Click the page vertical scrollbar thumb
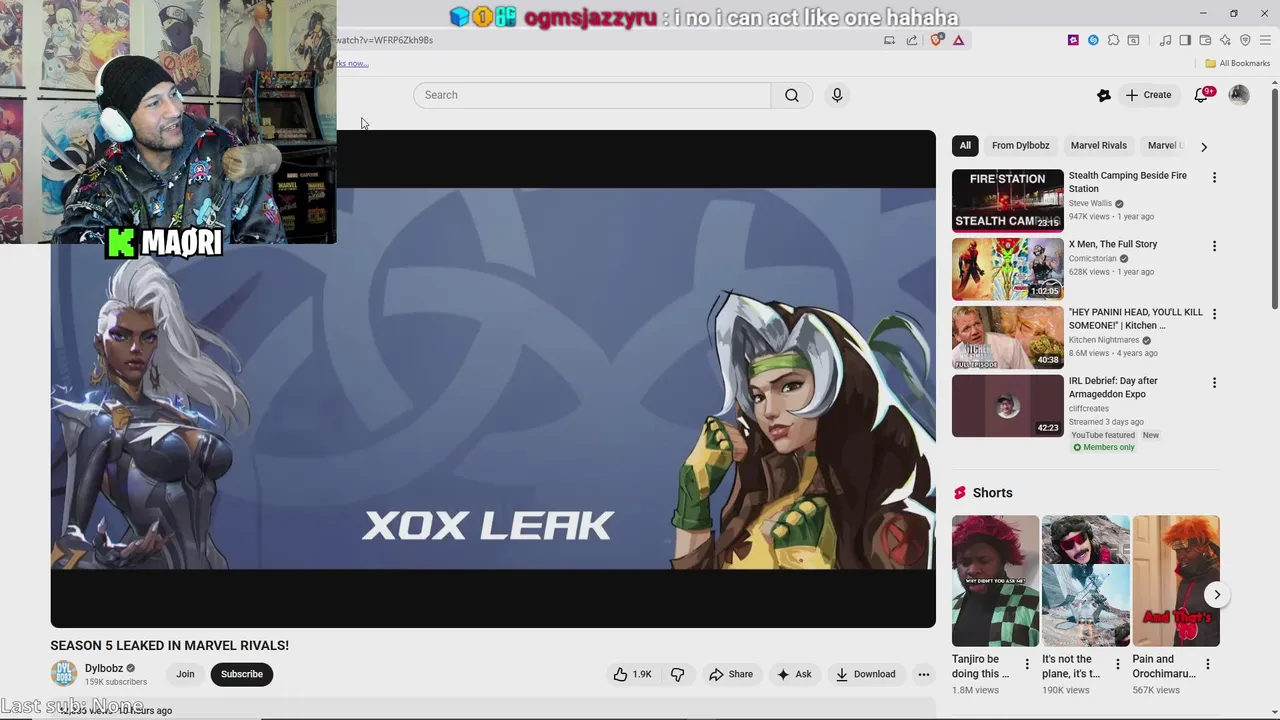Image resolution: width=1280 pixels, height=720 pixels. pyautogui.click(x=1274, y=200)
